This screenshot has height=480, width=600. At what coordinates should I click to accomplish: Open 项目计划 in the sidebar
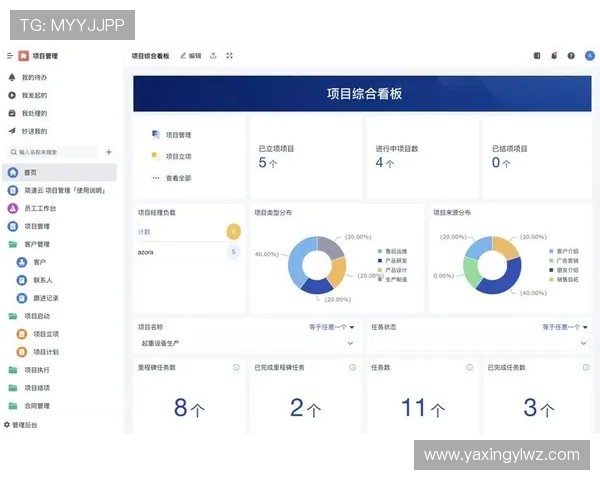(38, 352)
